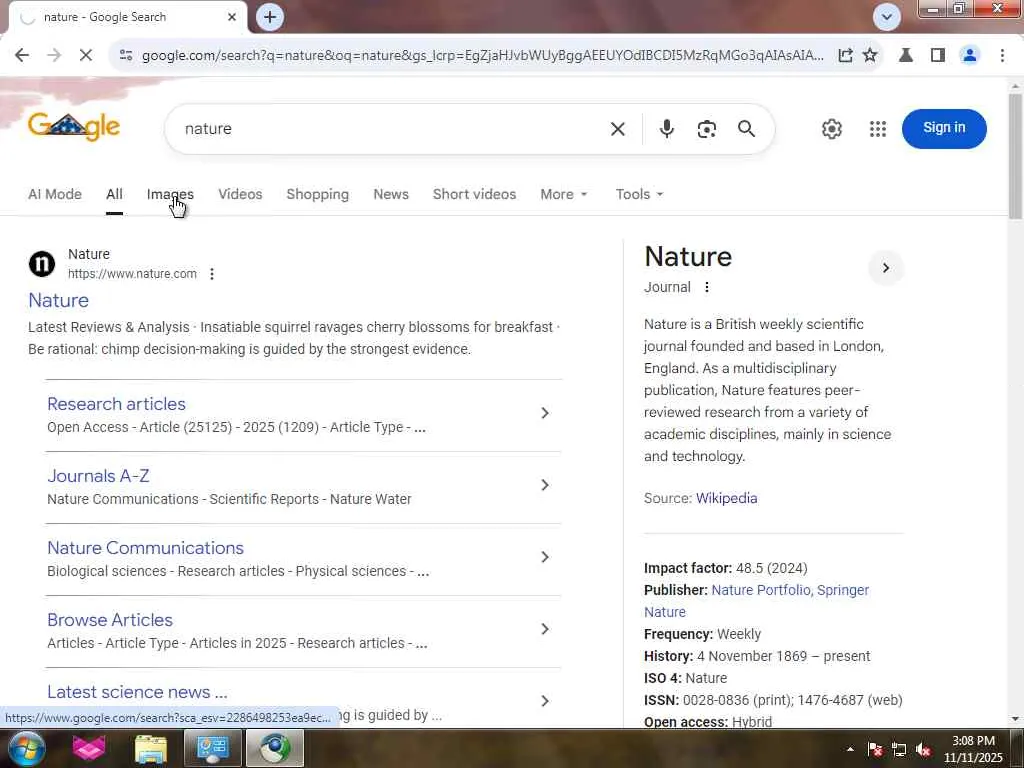
Task: Open the Action Center flag icon
Action: [x=875, y=750]
